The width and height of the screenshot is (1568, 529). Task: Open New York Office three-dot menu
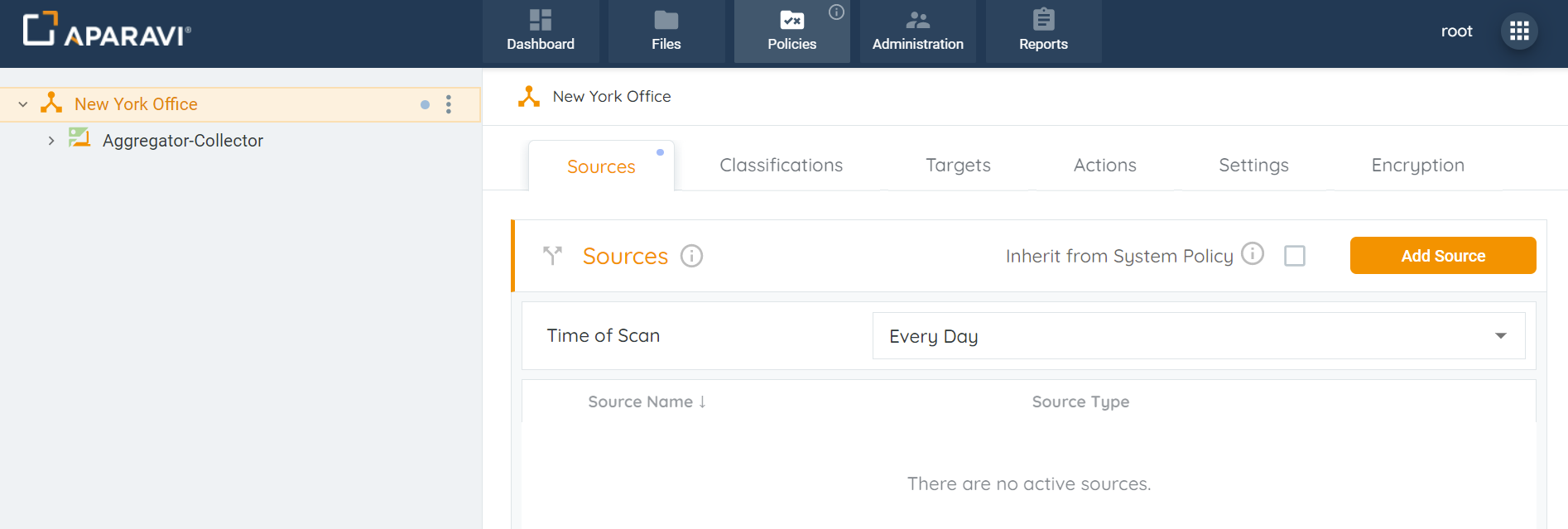449,104
